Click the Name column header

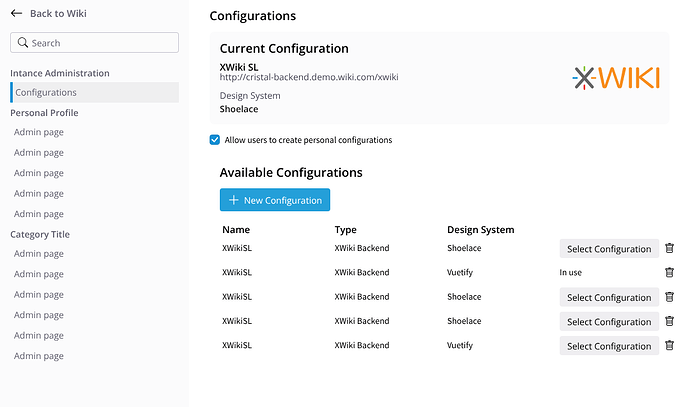coord(236,230)
